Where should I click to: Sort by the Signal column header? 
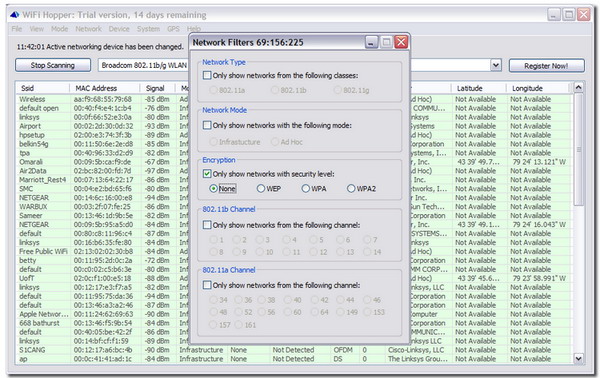(x=158, y=88)
